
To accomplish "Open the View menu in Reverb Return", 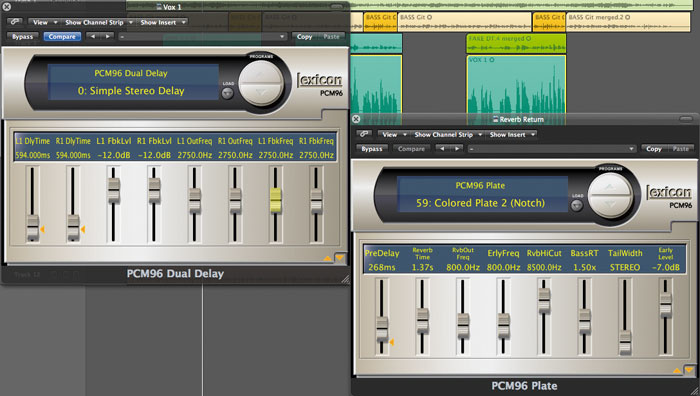I will tap(393, 134).
